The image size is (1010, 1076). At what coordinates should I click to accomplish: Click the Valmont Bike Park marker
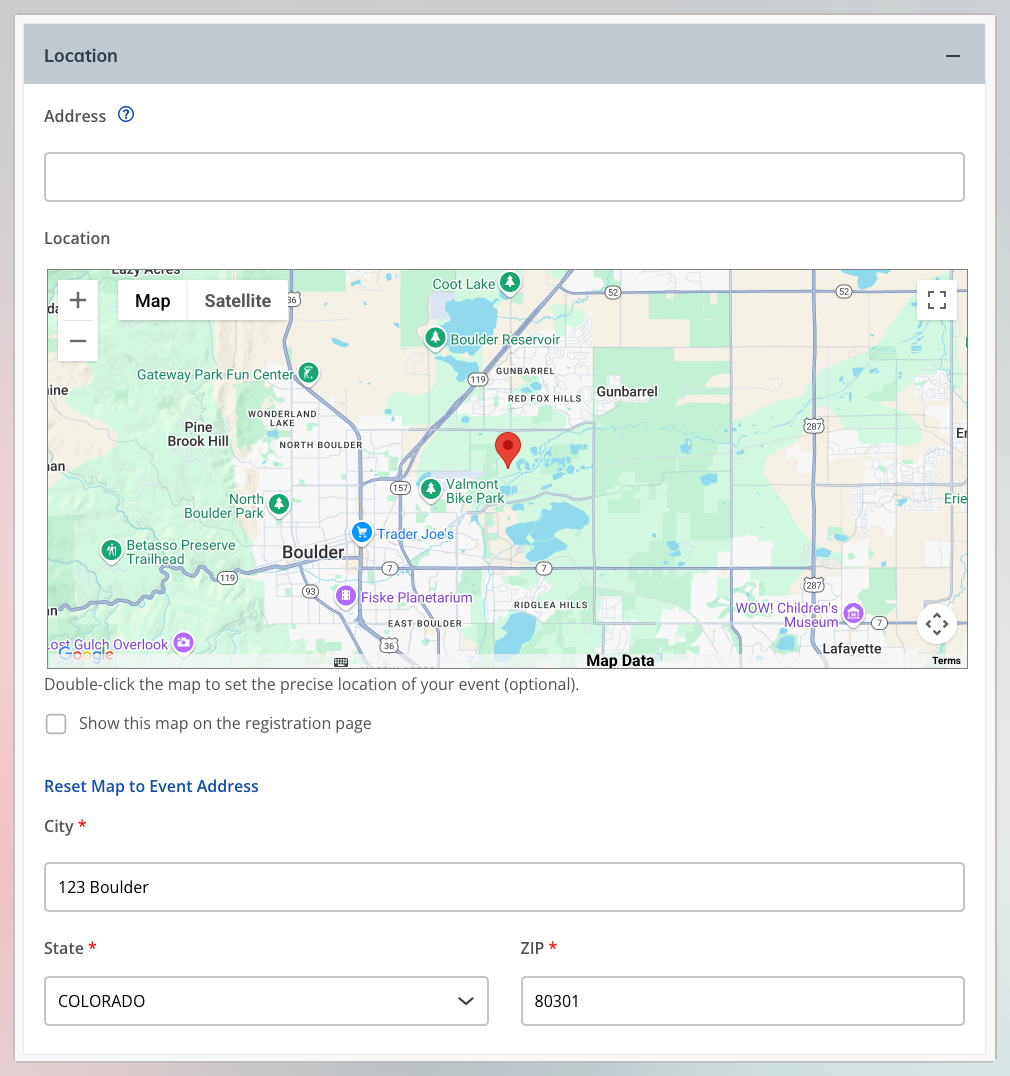click(430, 490)
